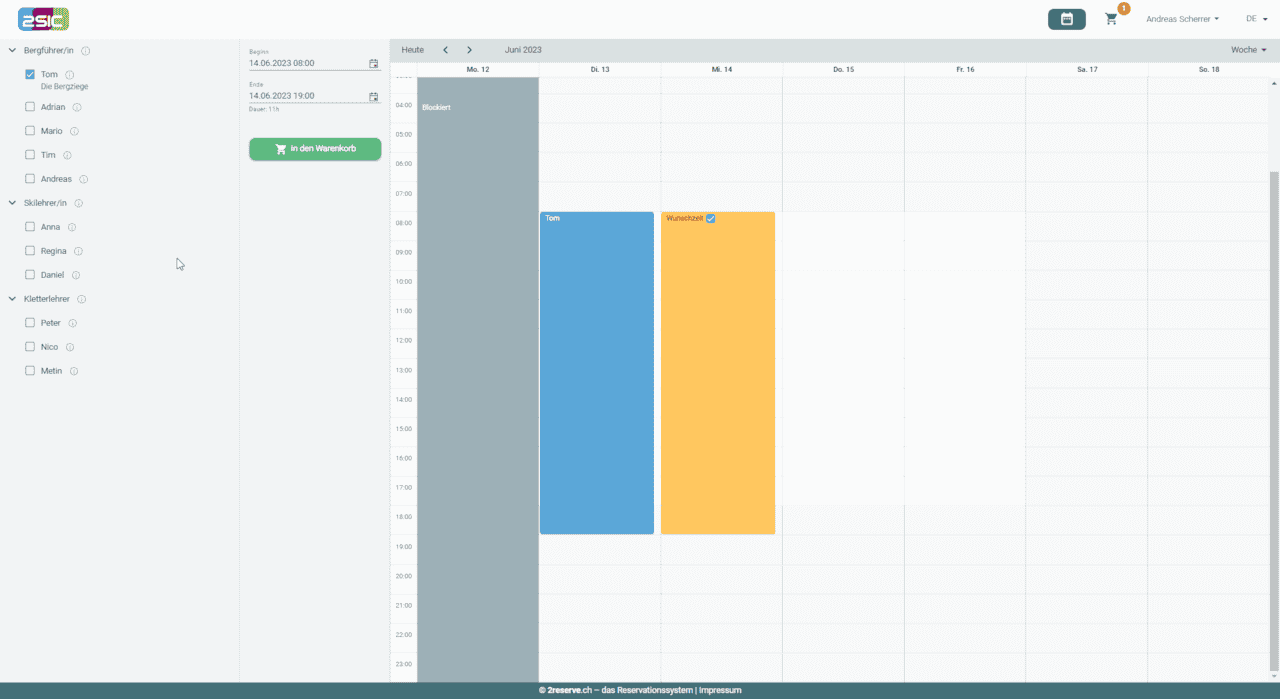This screenshot has height=699, width=1280.
Task: Open the DE language menu
Action: point(1256,19)
